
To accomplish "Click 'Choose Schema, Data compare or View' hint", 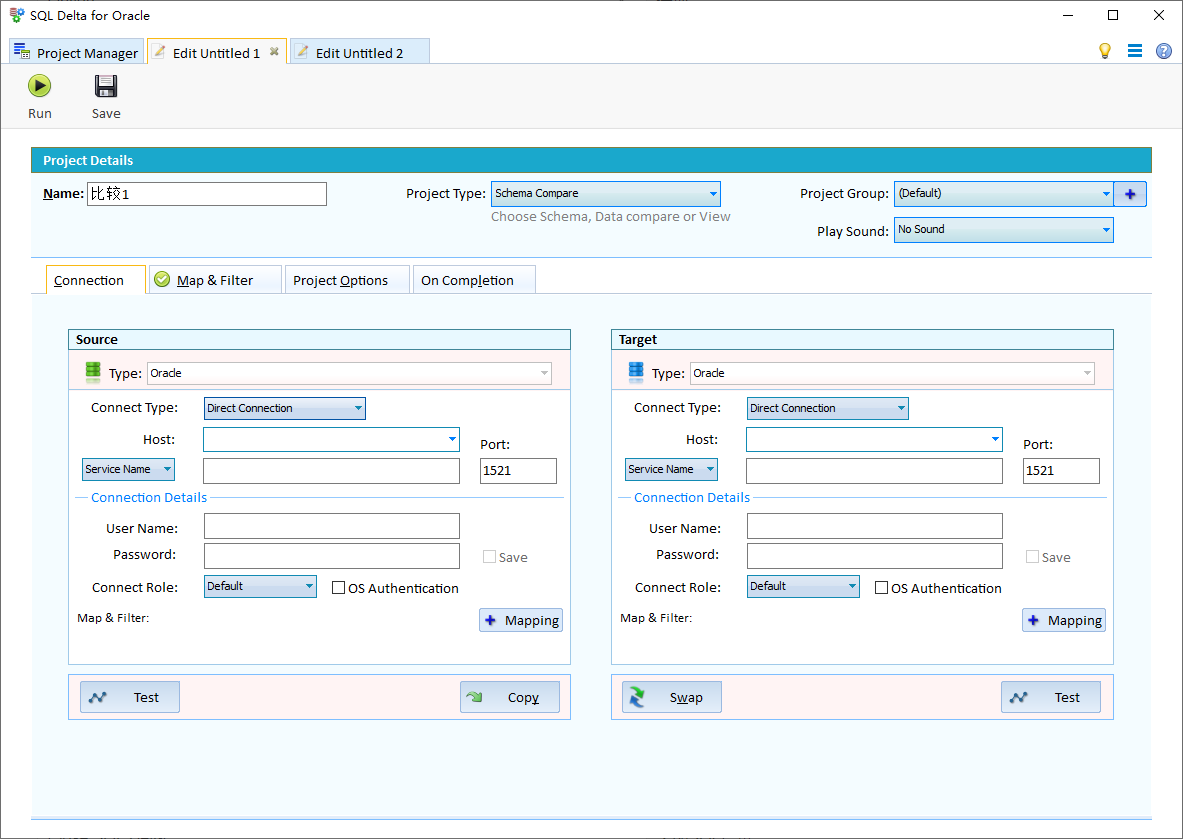I will coord(610,217).
